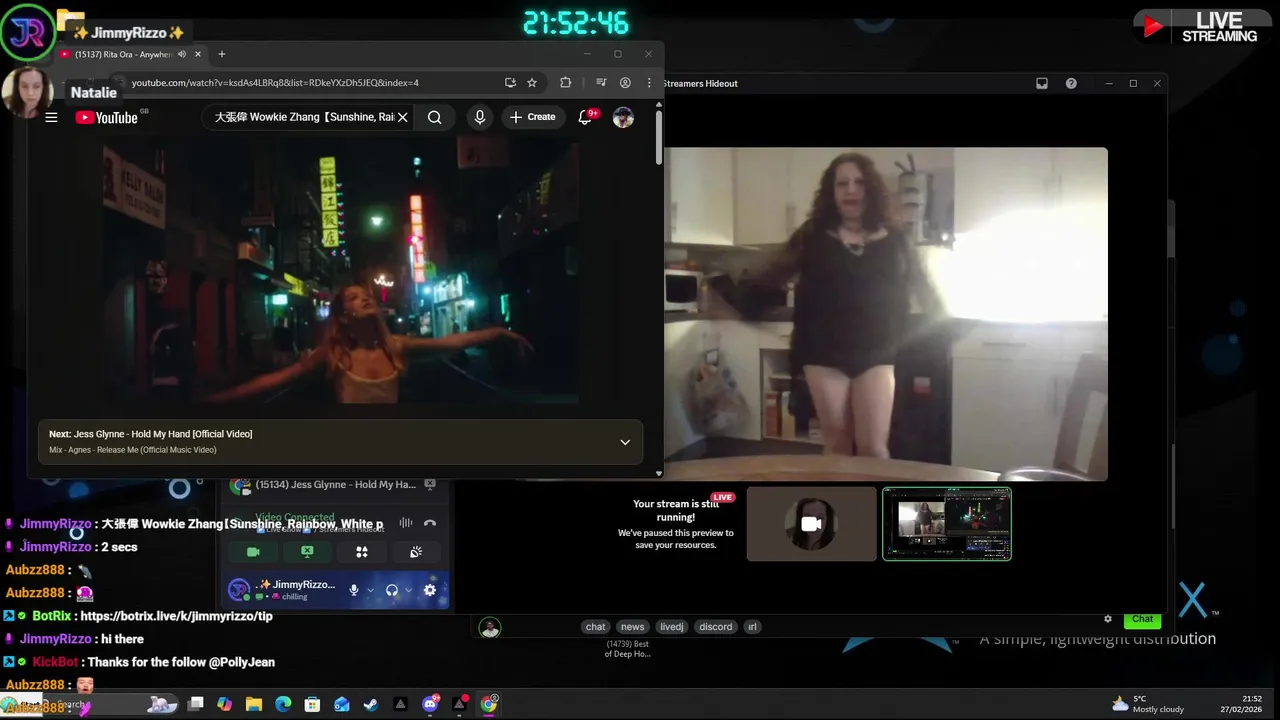
Task: Start YouTube voice search with microphone
Action: [480, 117]
